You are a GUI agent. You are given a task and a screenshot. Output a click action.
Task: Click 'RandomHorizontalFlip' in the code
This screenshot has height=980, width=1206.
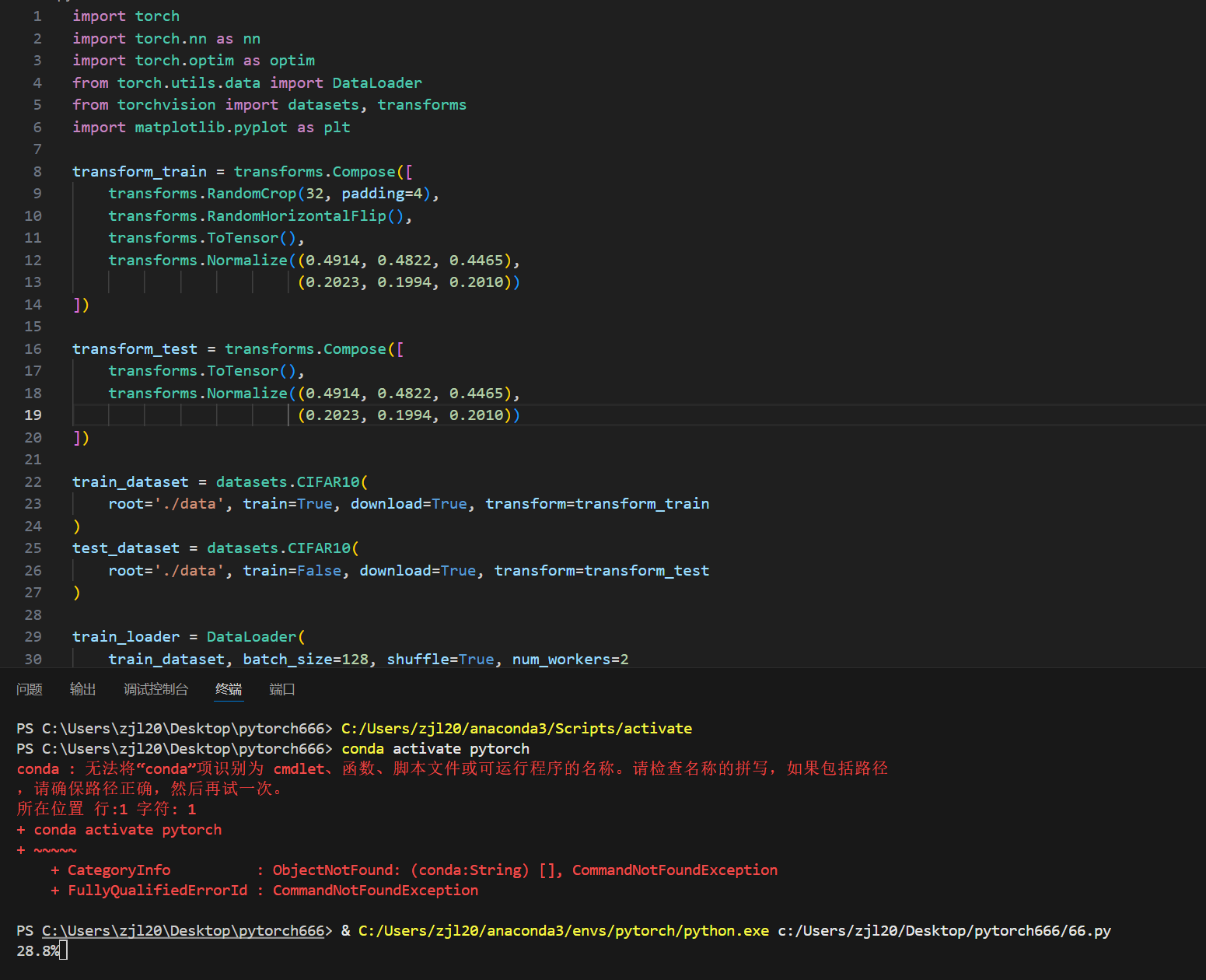click(x=296, y=216)
